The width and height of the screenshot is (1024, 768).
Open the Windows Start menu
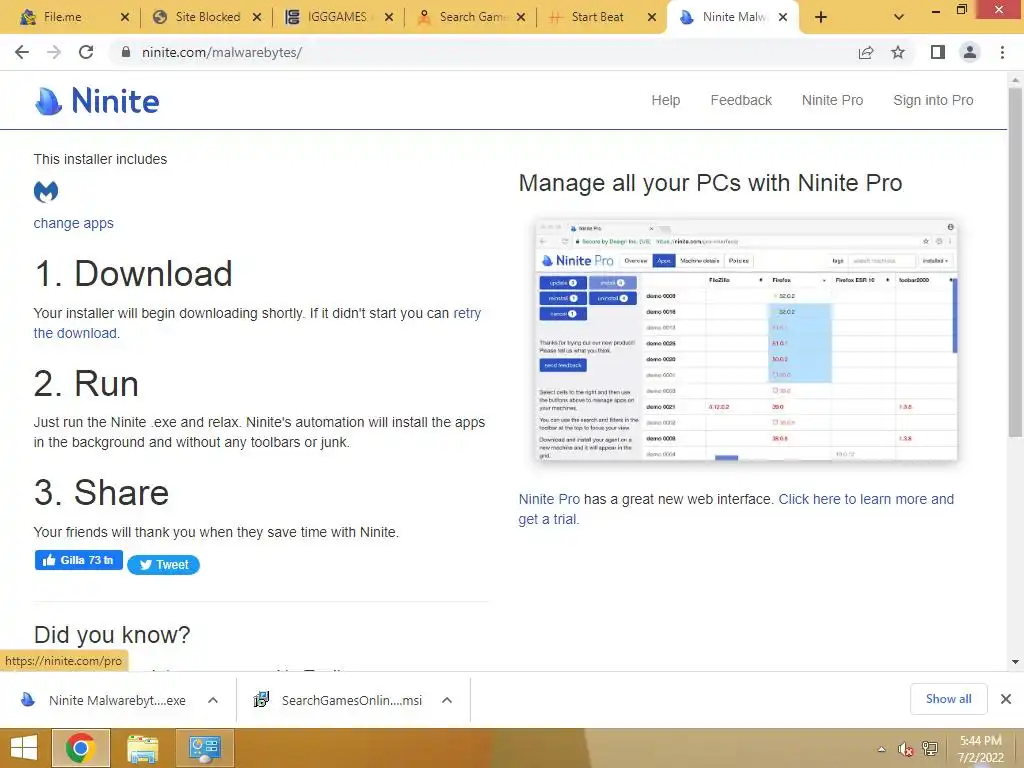click(x=24, y=748)
